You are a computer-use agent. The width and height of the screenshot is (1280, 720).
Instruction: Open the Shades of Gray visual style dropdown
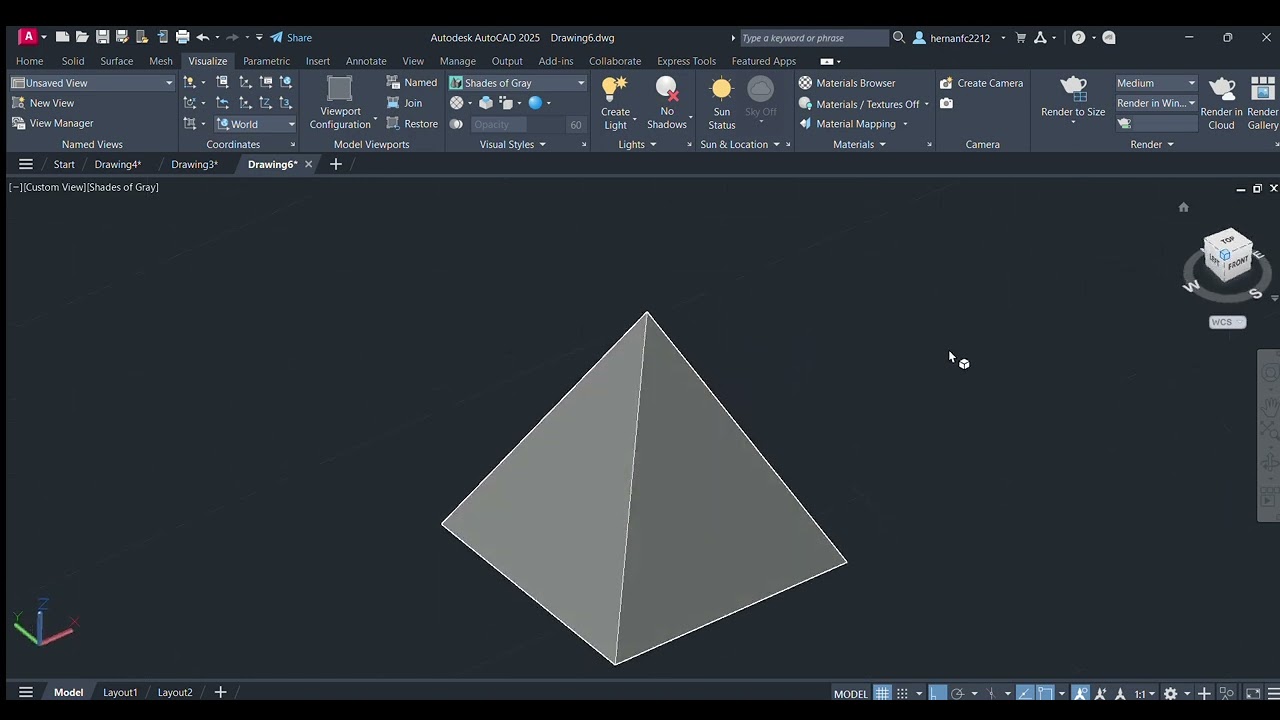[x=517, y=83]
